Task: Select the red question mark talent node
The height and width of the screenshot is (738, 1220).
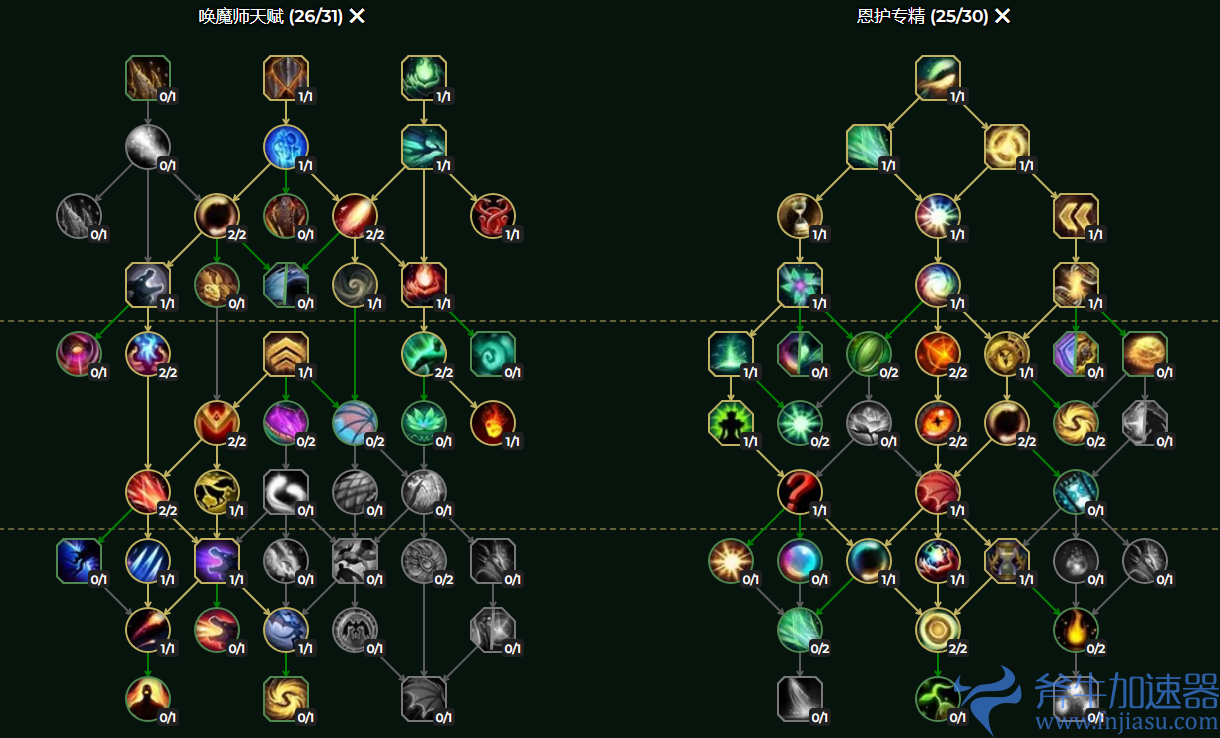Action: point(800,491)
